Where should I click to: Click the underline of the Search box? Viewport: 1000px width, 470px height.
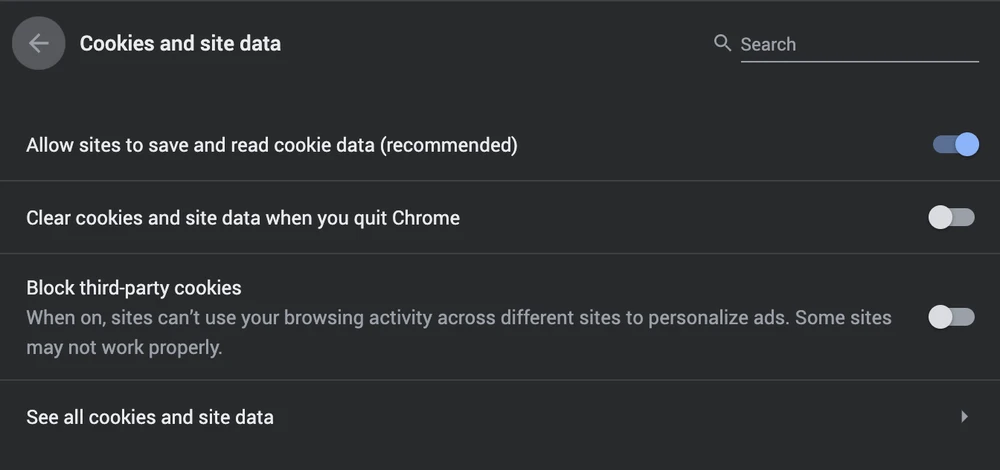point(859,62)
